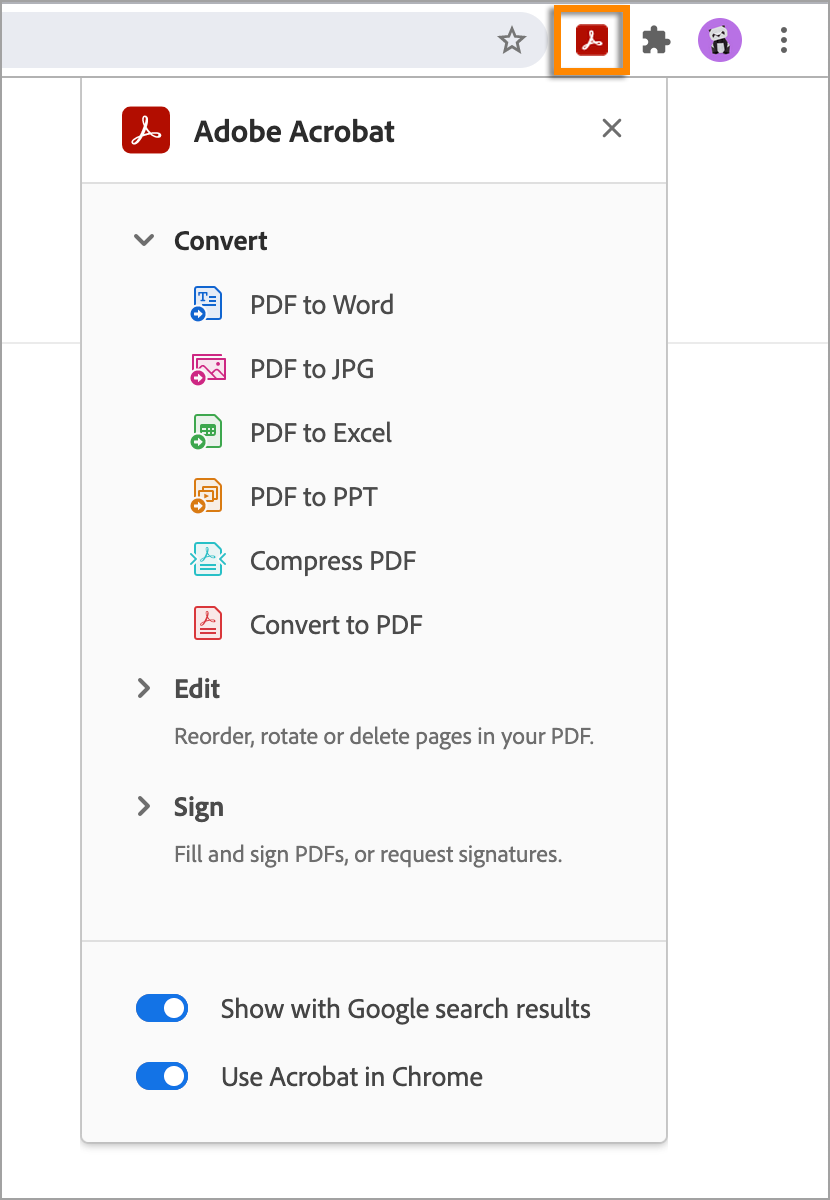The height and width of the screenshot is (1200, 830).
Task: Click the PDF to PPT icon
Action: [x=206, y=496]
